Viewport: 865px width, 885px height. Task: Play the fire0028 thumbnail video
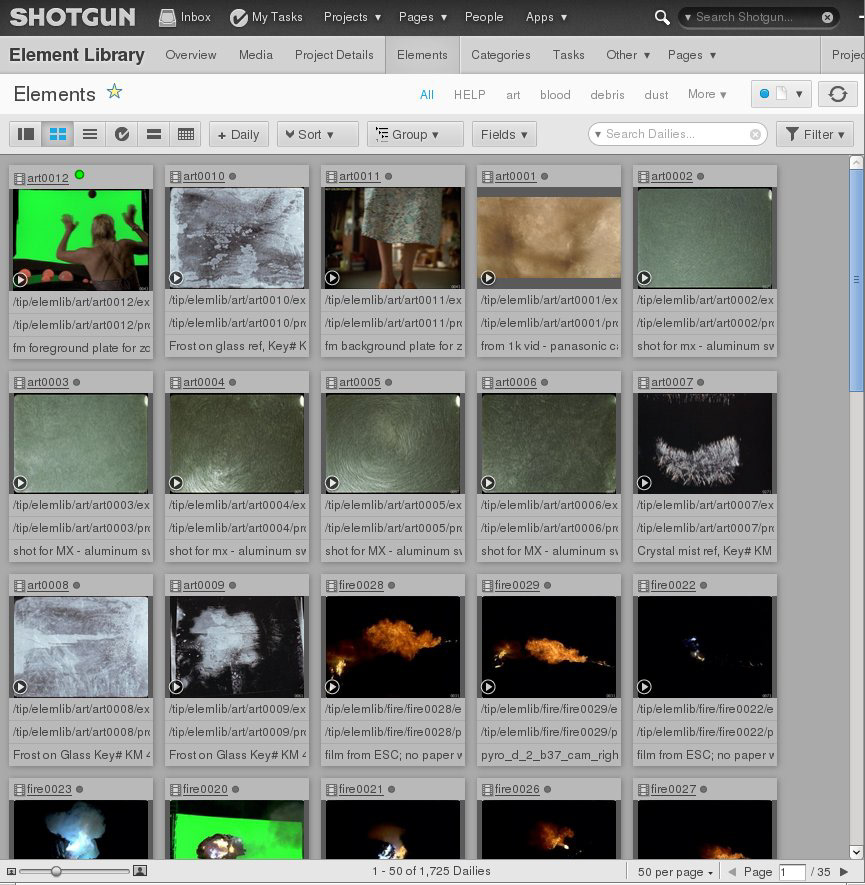332,686
